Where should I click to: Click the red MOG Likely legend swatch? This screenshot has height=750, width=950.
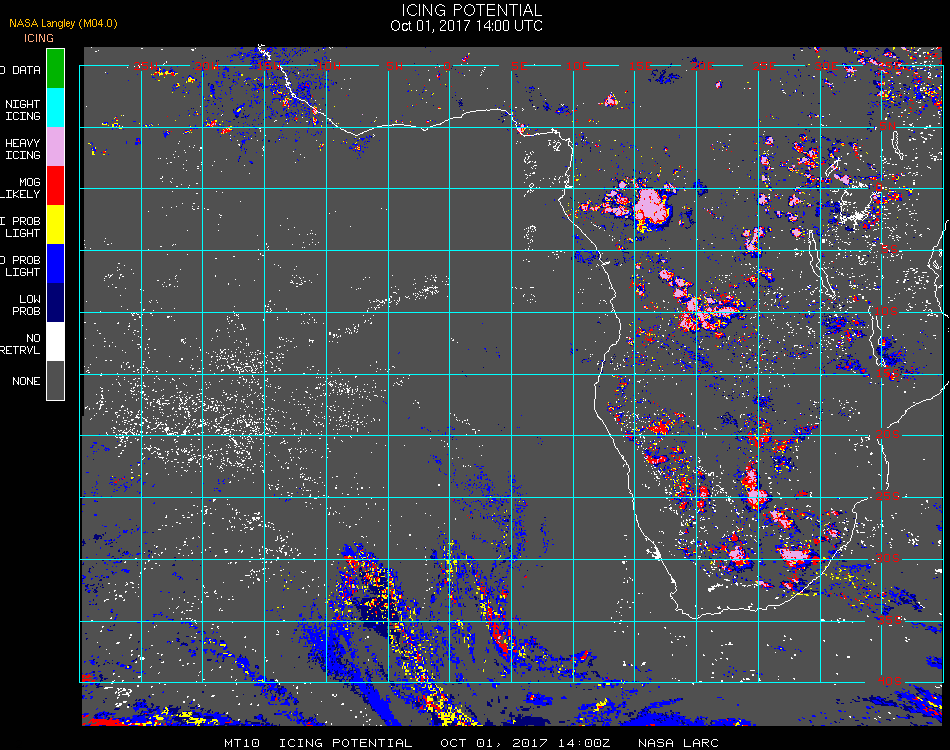(55, 185)
